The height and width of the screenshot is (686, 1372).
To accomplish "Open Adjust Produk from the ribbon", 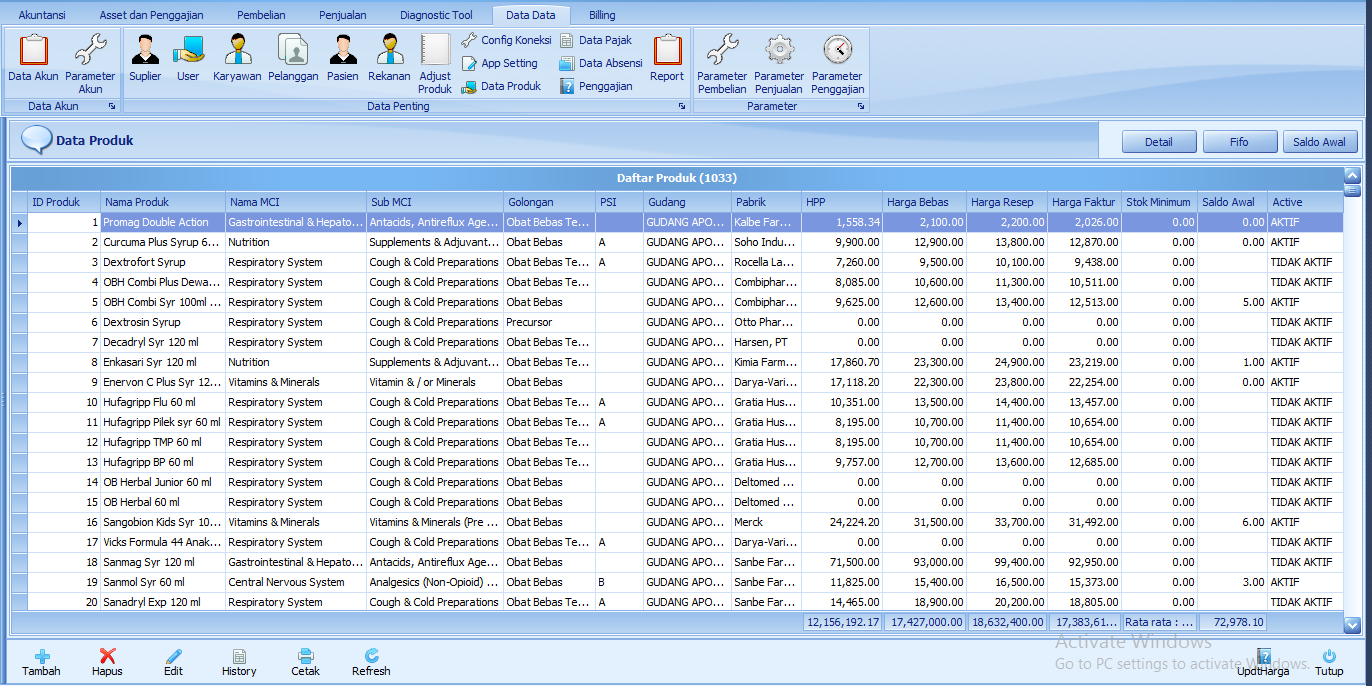I will point(435,52).
